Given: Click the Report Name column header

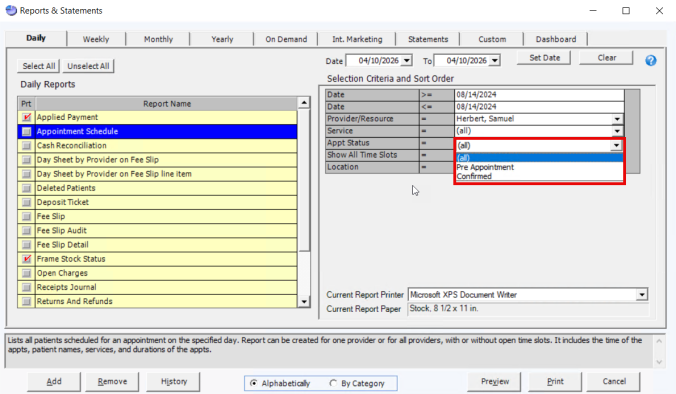Looking at the screenshot, I should (x=167, y=104).
